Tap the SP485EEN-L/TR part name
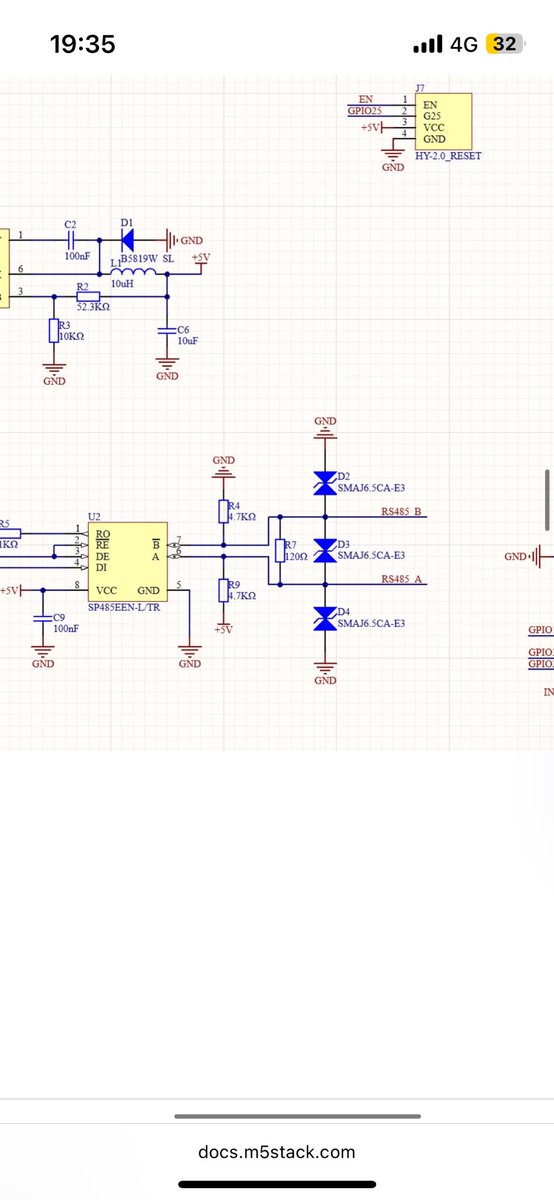This screenshot has height=1200, width=554. [122, 607]
